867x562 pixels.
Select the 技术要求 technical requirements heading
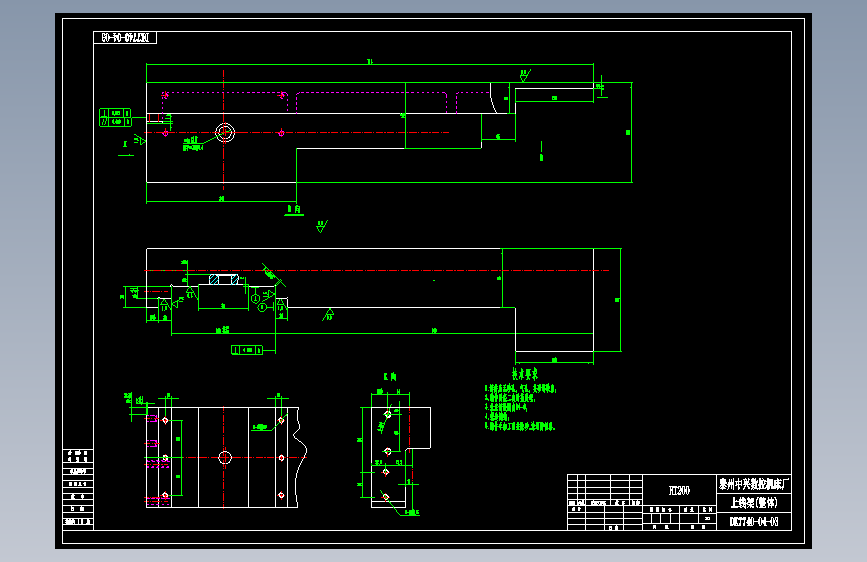tap(524, 374)
